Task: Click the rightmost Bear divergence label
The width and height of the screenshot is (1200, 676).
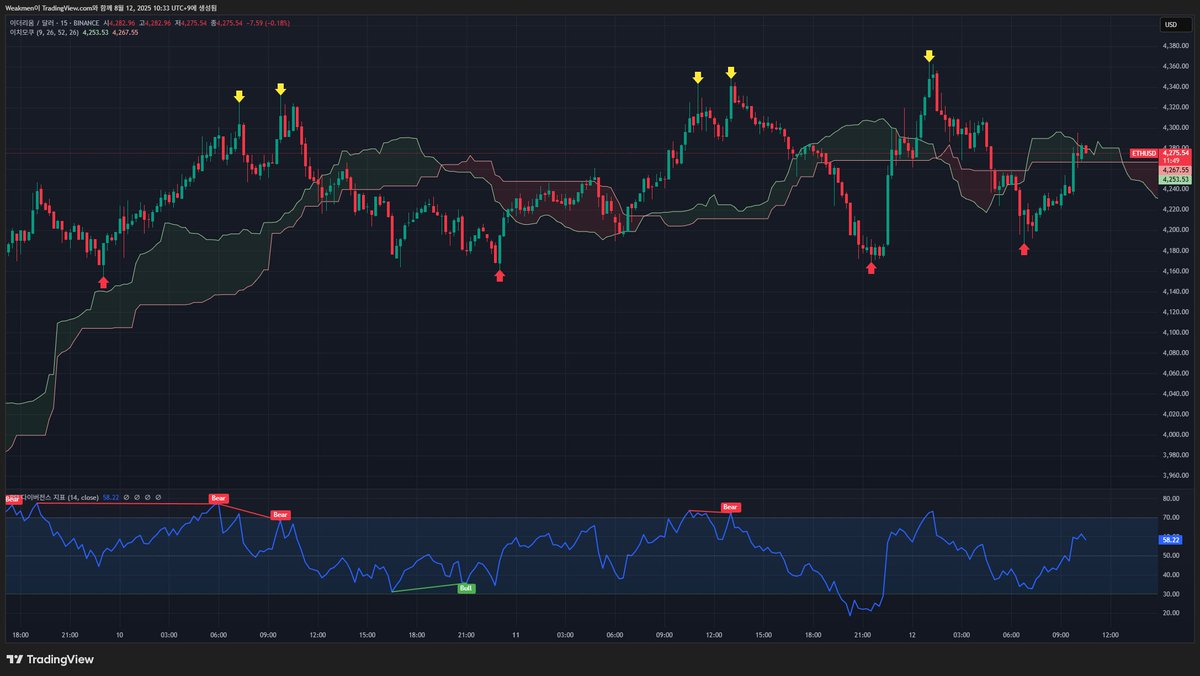Action: coord(730,507)
